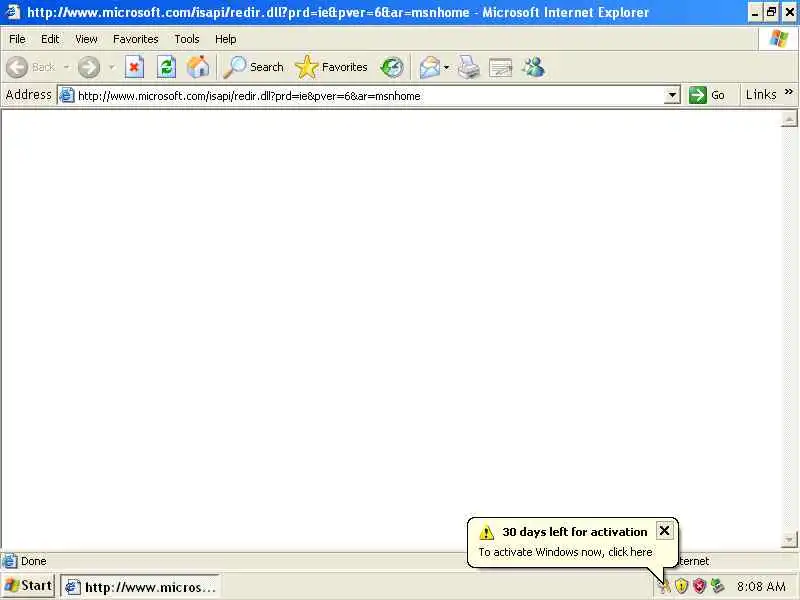Screen dimensions: 800x600
Task: Expand the Links bar chevron
Action: [789, 92]
